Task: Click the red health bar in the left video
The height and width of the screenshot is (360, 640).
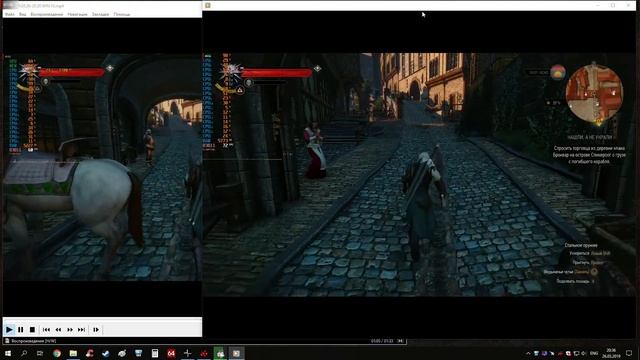Action: pos(71,73)
